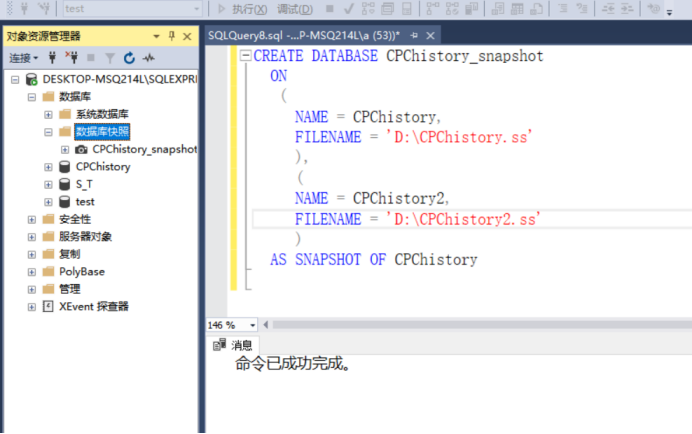692x434 pixels.
Task: Collapse the 数据库 folder node
Action: coord(31,97)
